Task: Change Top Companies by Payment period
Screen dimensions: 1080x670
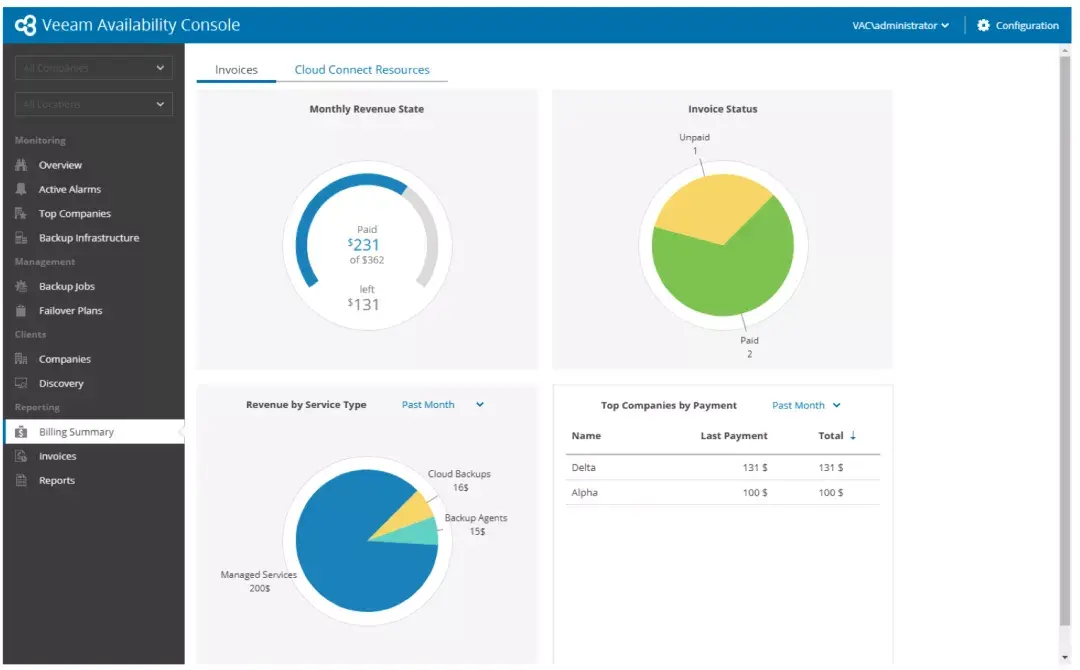Action: point(806,406)
